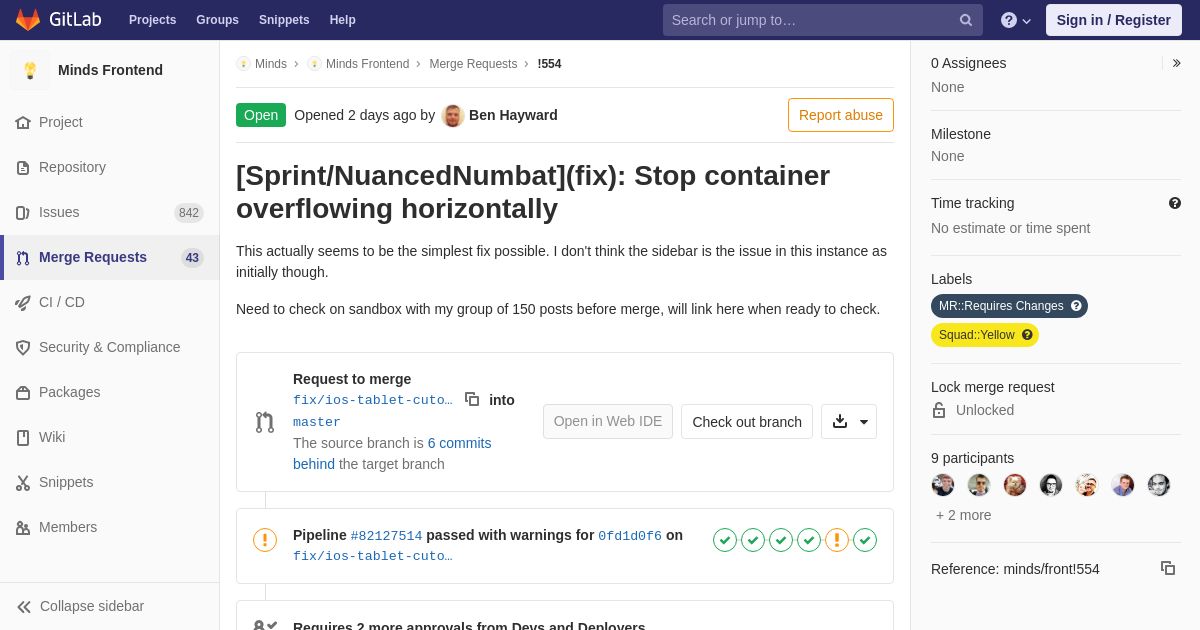The height and width of the screenshot is (630, 1200).
Task: Click the Time tracking help icon
Action: 1175,203
